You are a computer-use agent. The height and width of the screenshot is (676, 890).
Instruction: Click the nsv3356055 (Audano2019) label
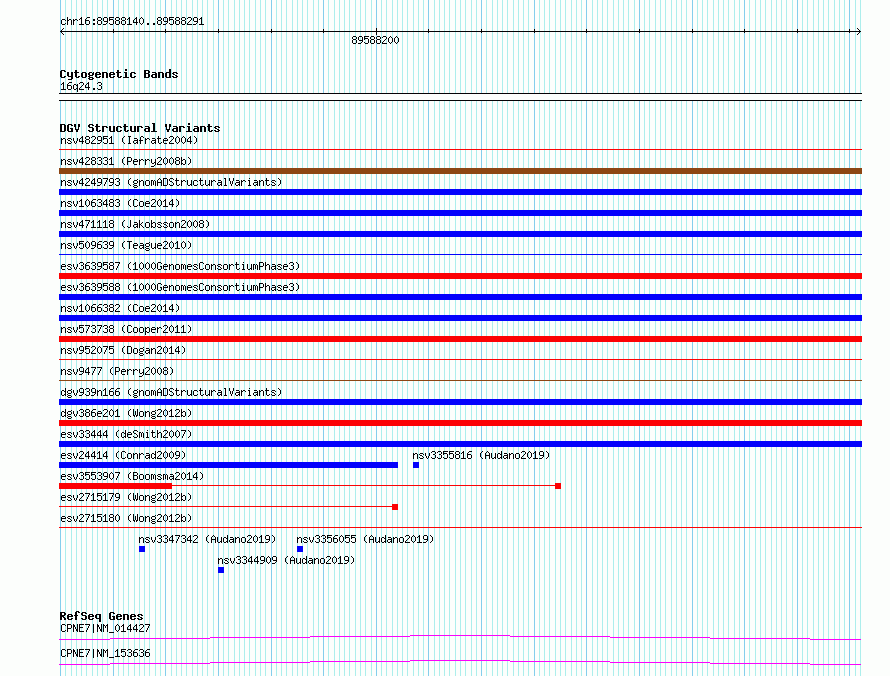(365, 539)
